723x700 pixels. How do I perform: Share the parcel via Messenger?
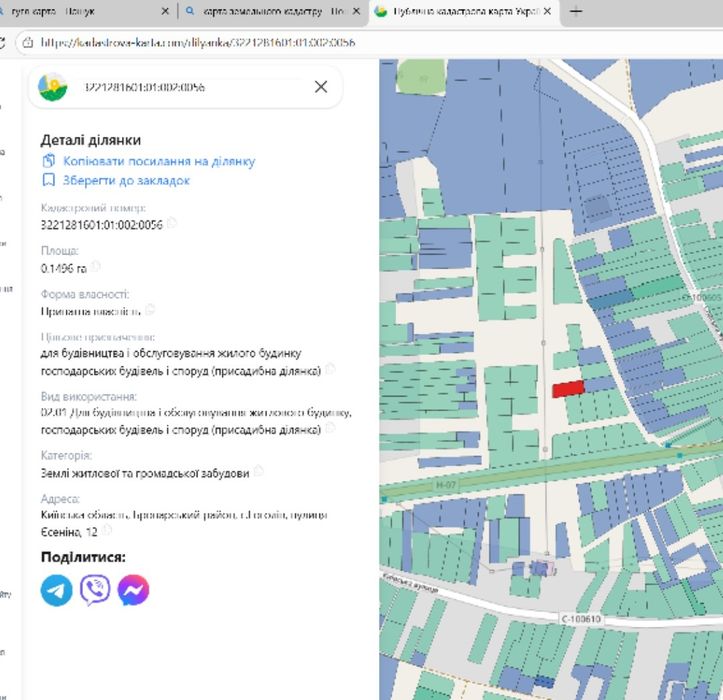point(133,590)
